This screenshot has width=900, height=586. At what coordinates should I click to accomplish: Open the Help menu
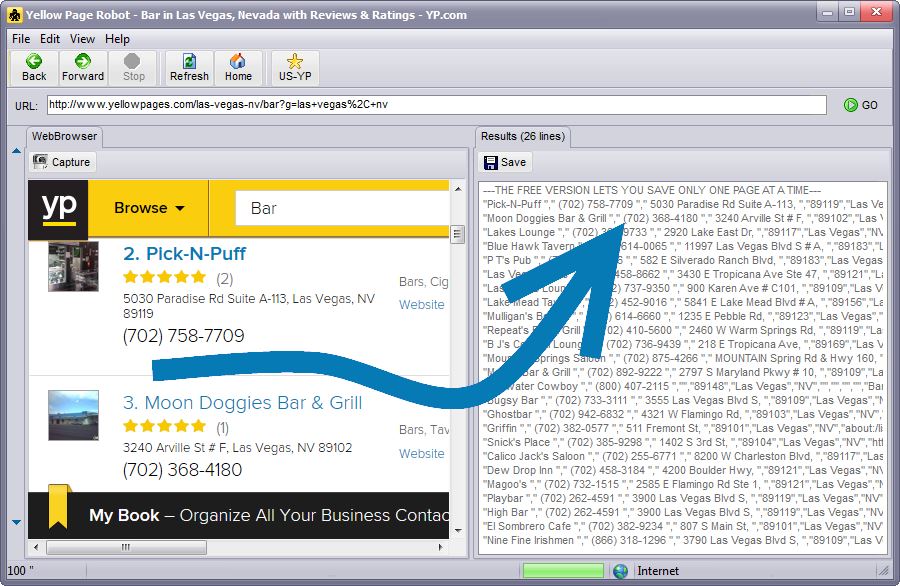[x=117, y=39]
